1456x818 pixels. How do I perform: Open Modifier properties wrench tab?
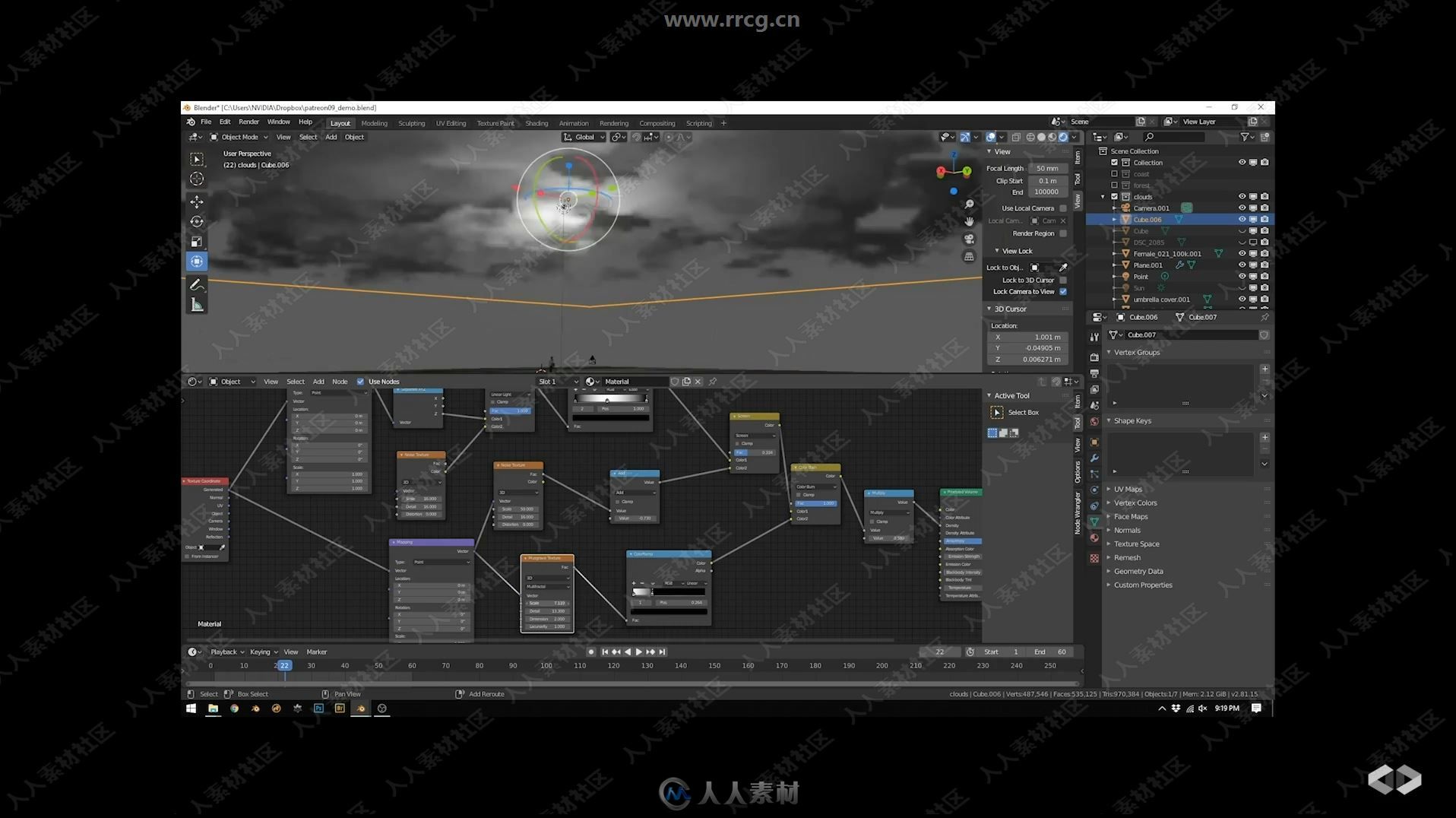(x=1094, y=458)
